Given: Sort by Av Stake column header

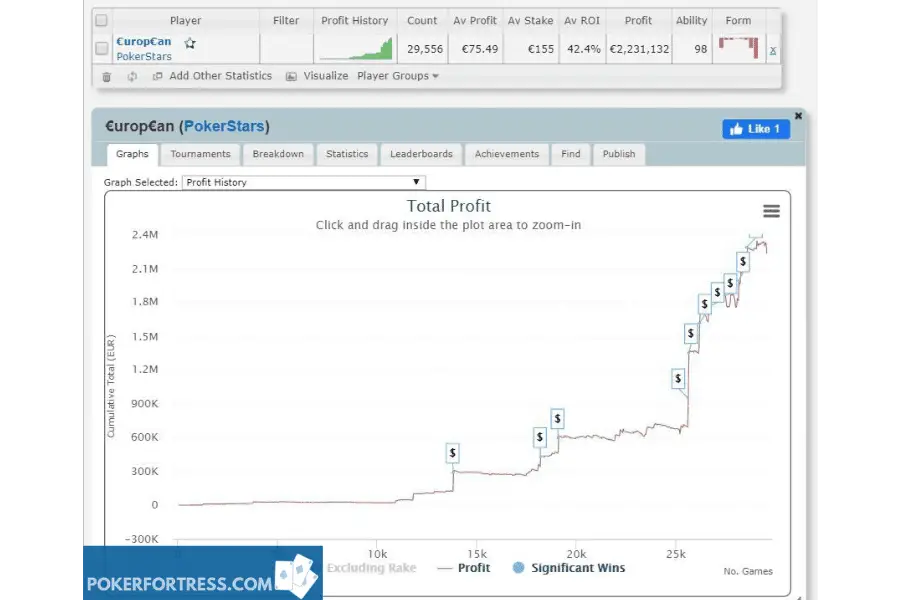Looking at the screenshot, I should point(530,21).
